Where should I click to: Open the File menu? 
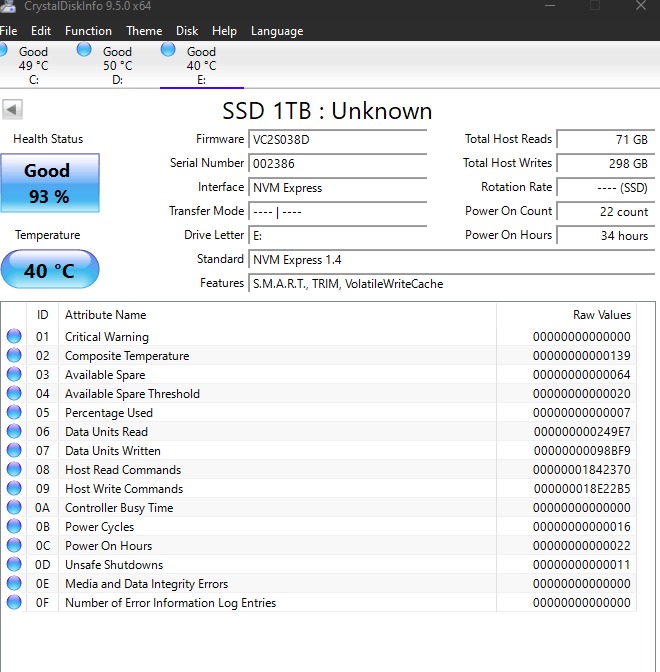[x=9, y=31]
